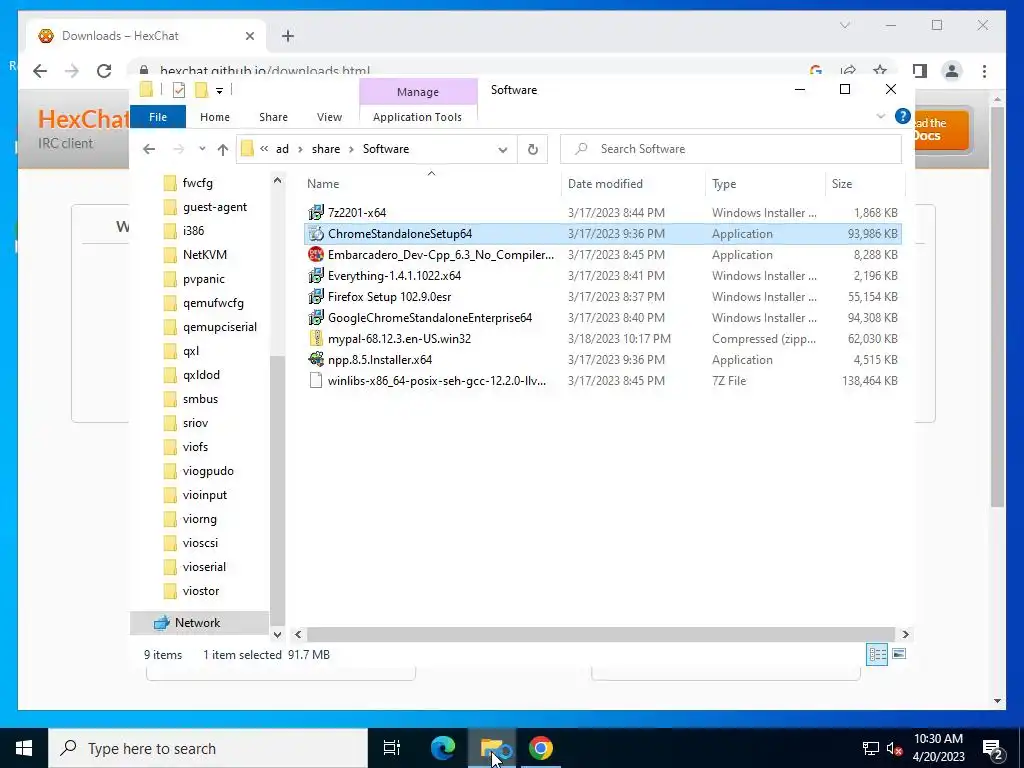The width and height of the screenshot is (1024, 768).
Task: Open Chrome tab search dropdown
Action: click(x=844, y=25)
